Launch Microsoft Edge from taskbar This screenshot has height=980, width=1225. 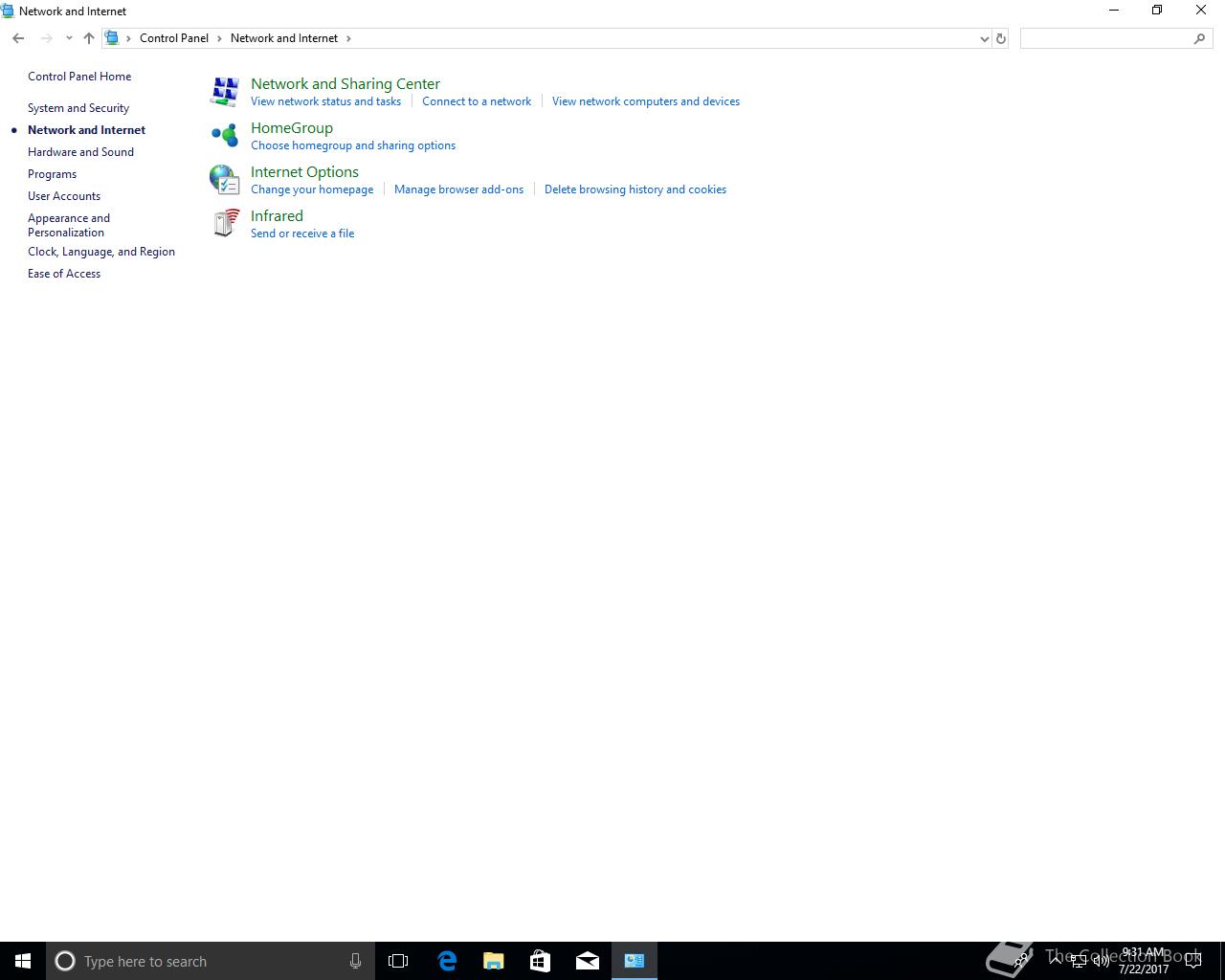point(446,961)
